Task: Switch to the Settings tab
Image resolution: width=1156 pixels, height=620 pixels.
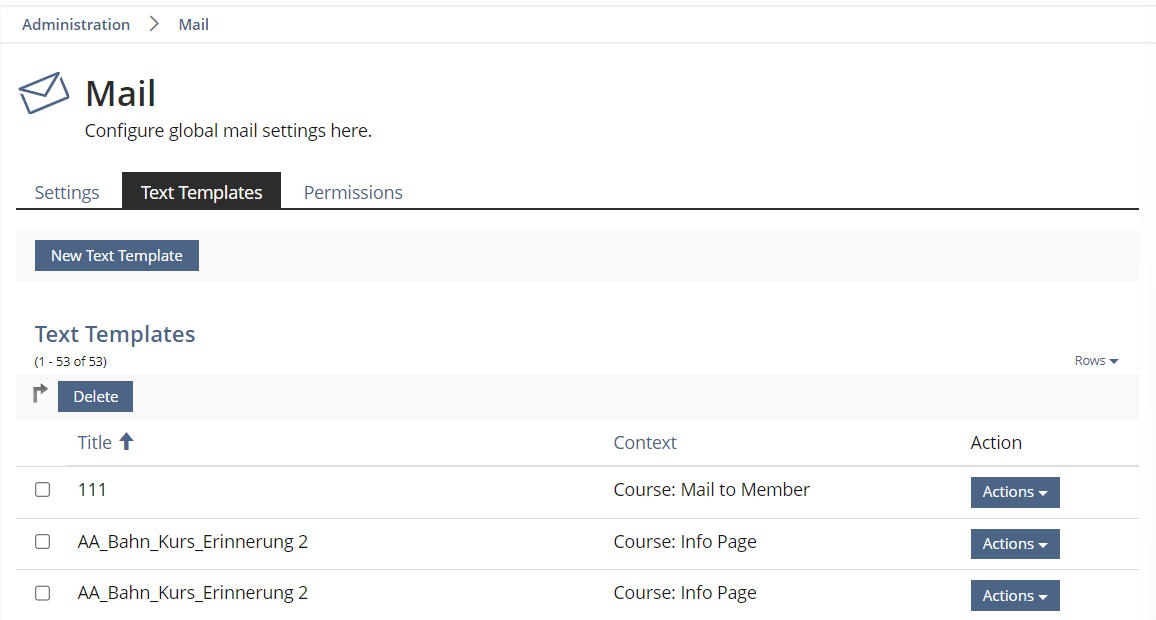Action: point(67,192)
